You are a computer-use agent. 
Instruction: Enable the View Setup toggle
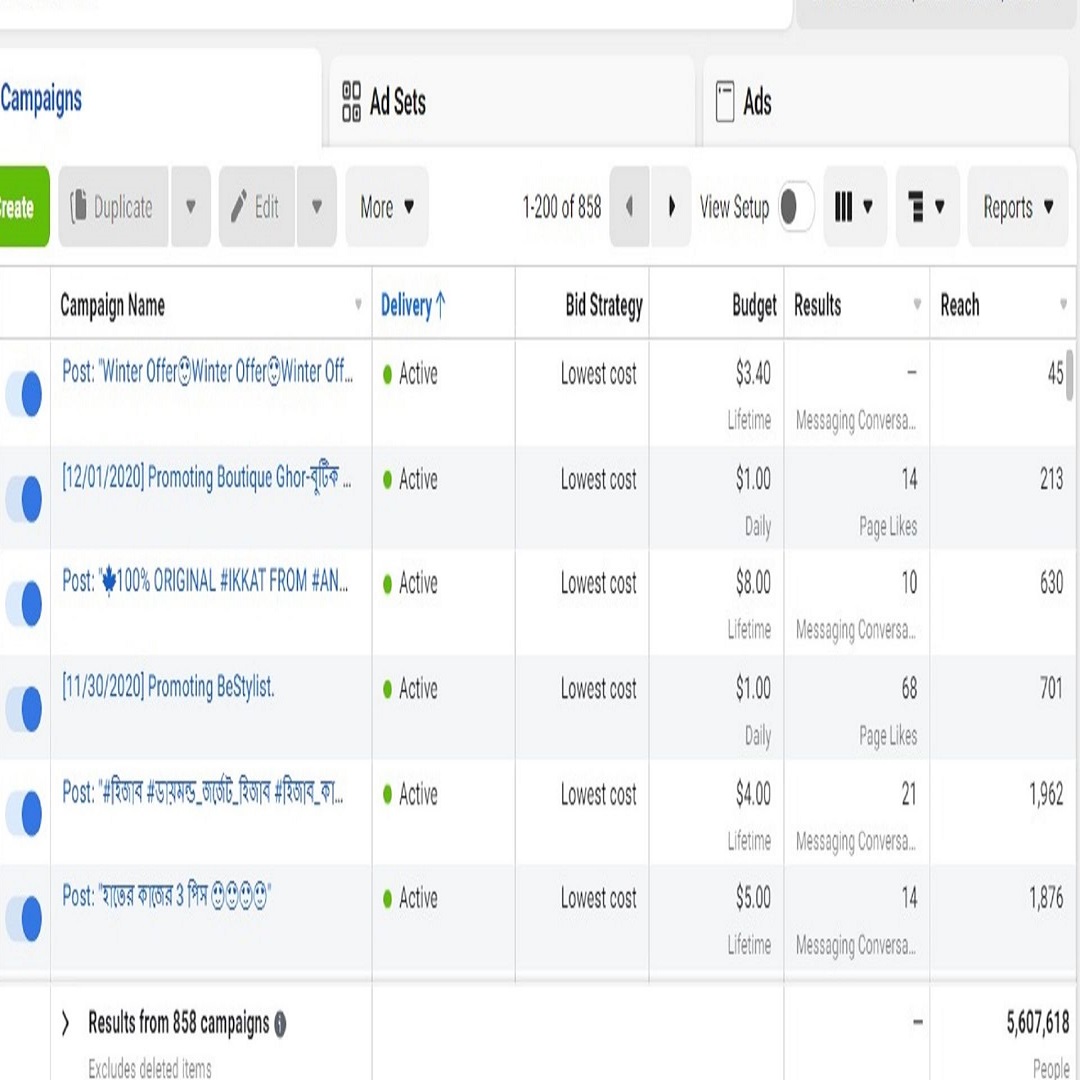796,206
